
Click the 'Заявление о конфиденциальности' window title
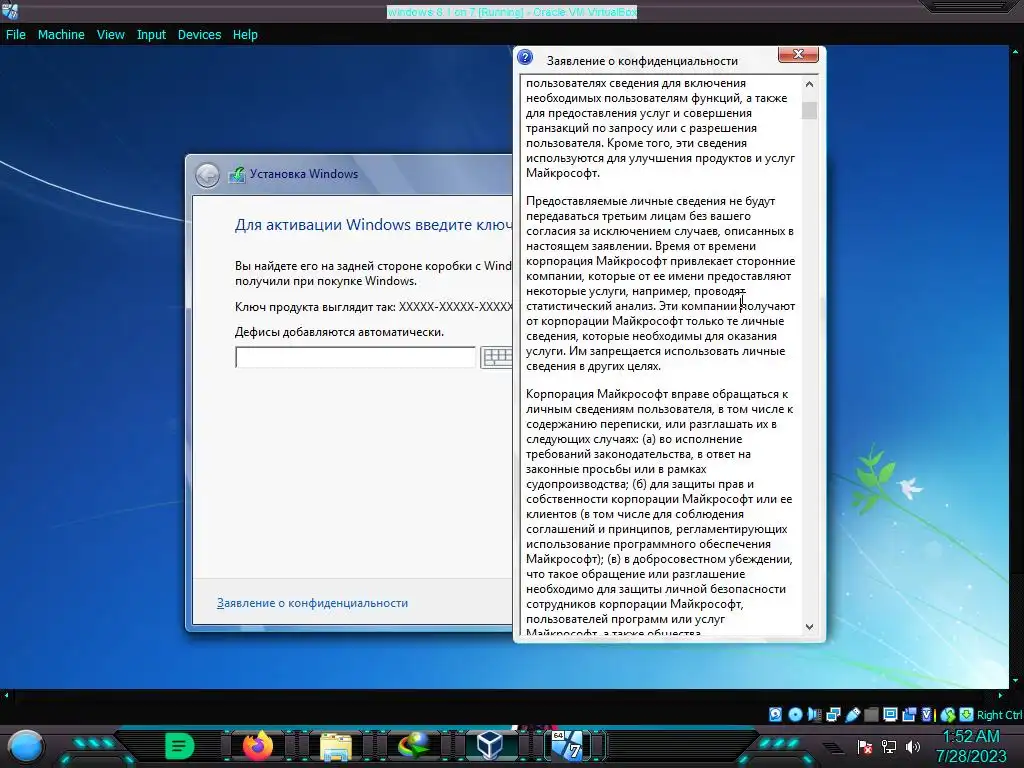(x=642, y=61)
